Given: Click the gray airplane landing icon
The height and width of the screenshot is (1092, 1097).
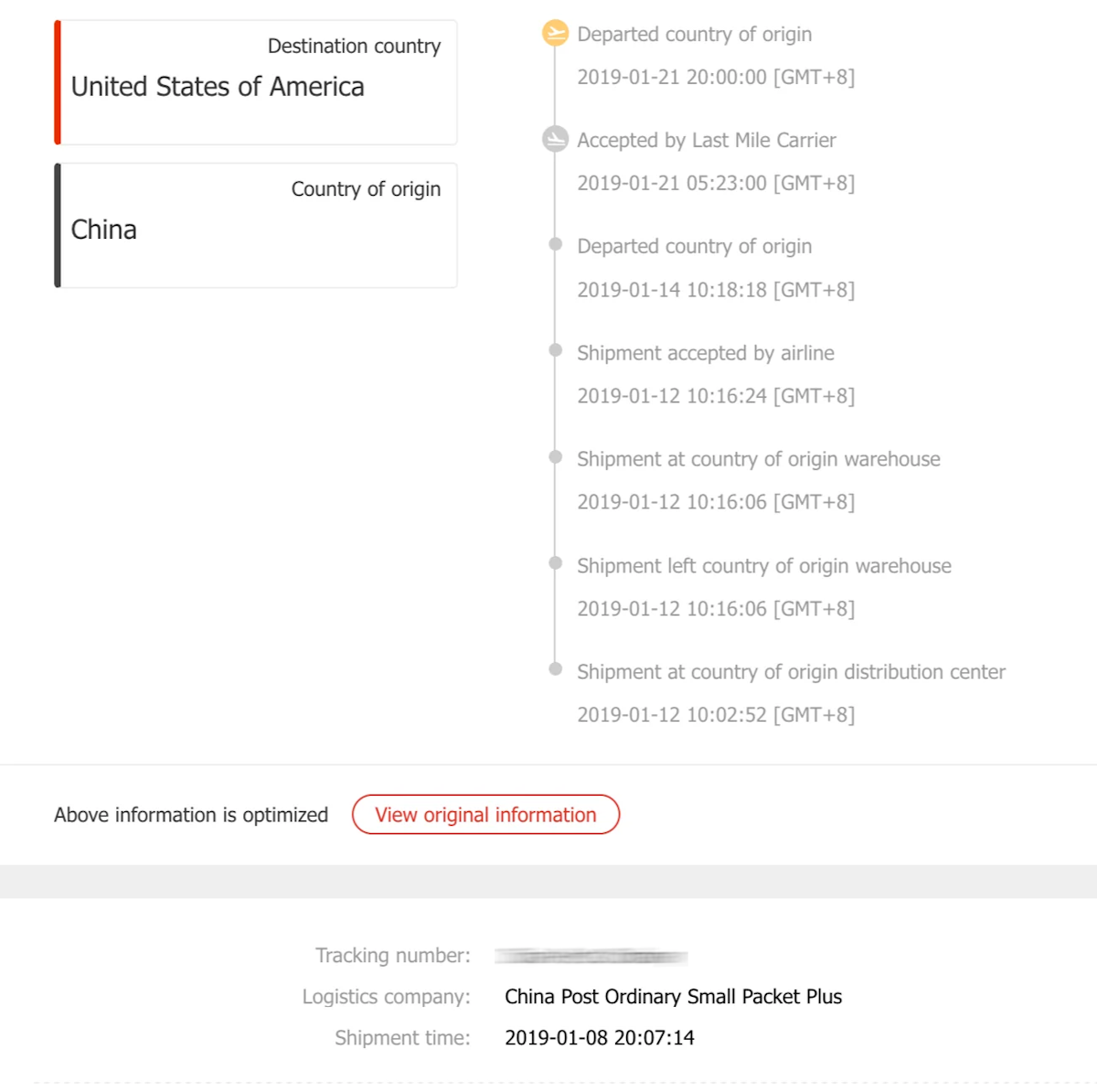Looking at the screenshot, I should pos(555,139).
